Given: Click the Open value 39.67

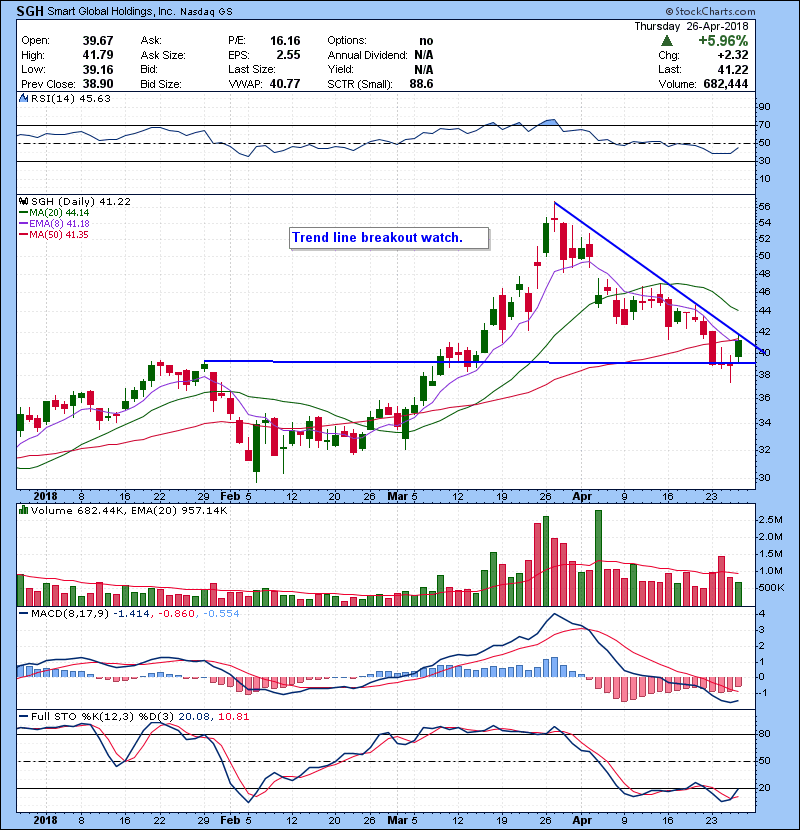Looking at the screenshot, I should (x=97, y=40).
